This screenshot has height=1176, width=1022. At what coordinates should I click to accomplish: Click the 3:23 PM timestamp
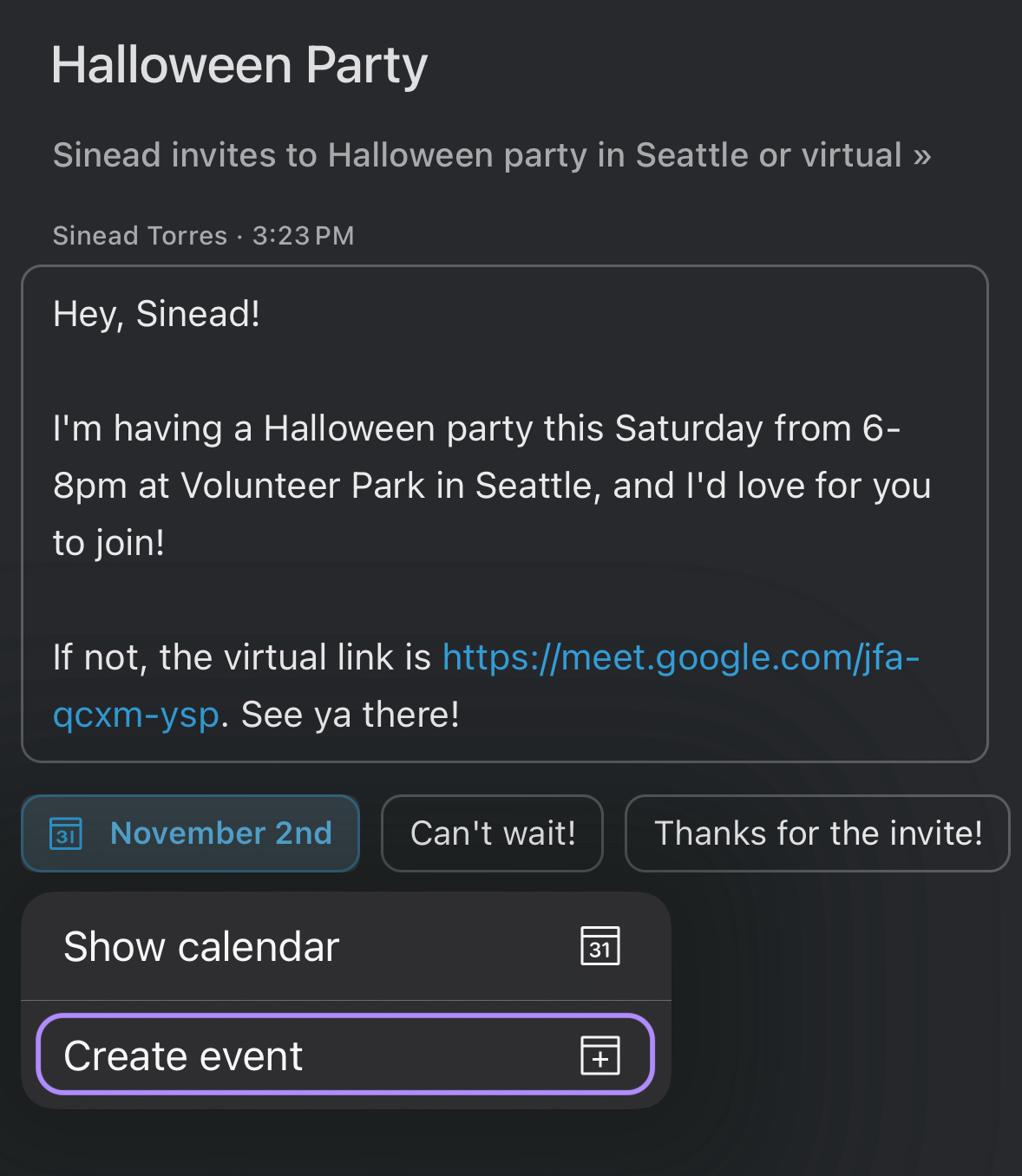tap(303, 236)
